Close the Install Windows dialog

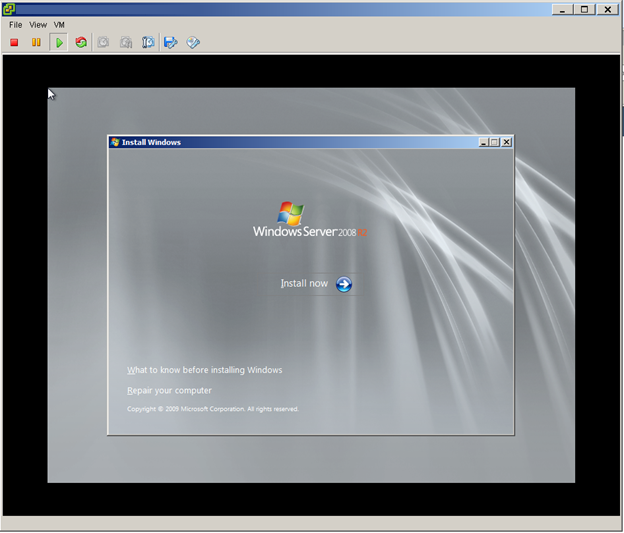click(507, 142)
